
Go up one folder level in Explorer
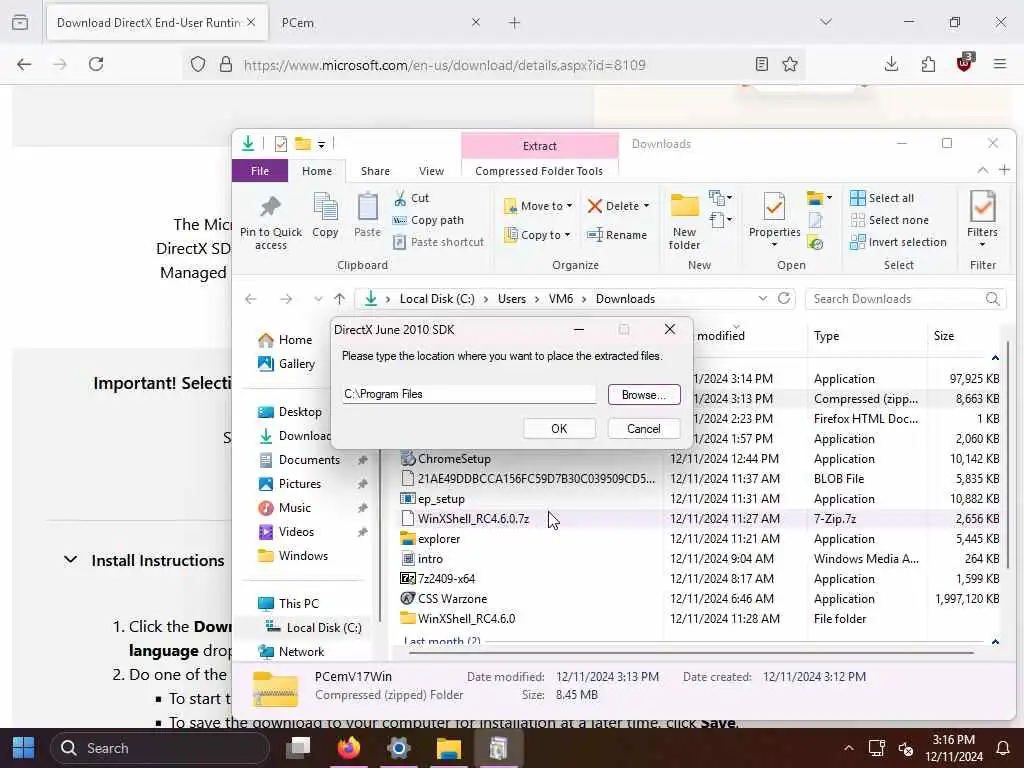[x=339, y=299]
